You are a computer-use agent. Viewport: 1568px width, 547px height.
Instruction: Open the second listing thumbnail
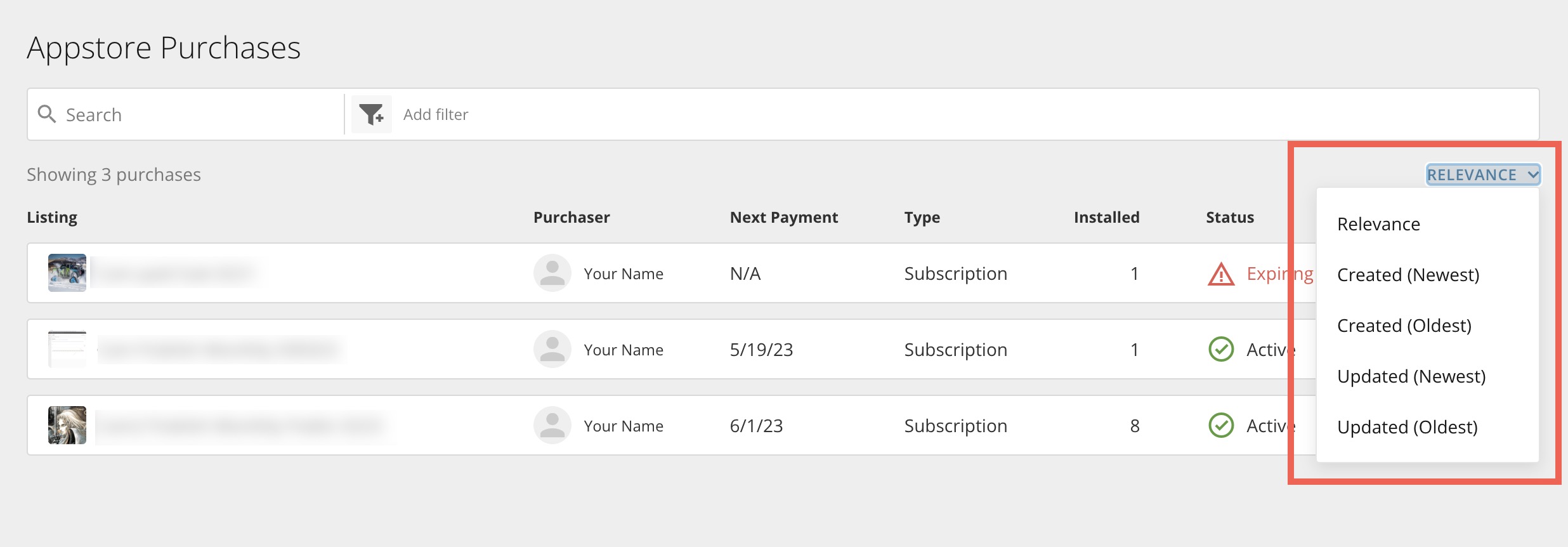click(x=67, y=349)
